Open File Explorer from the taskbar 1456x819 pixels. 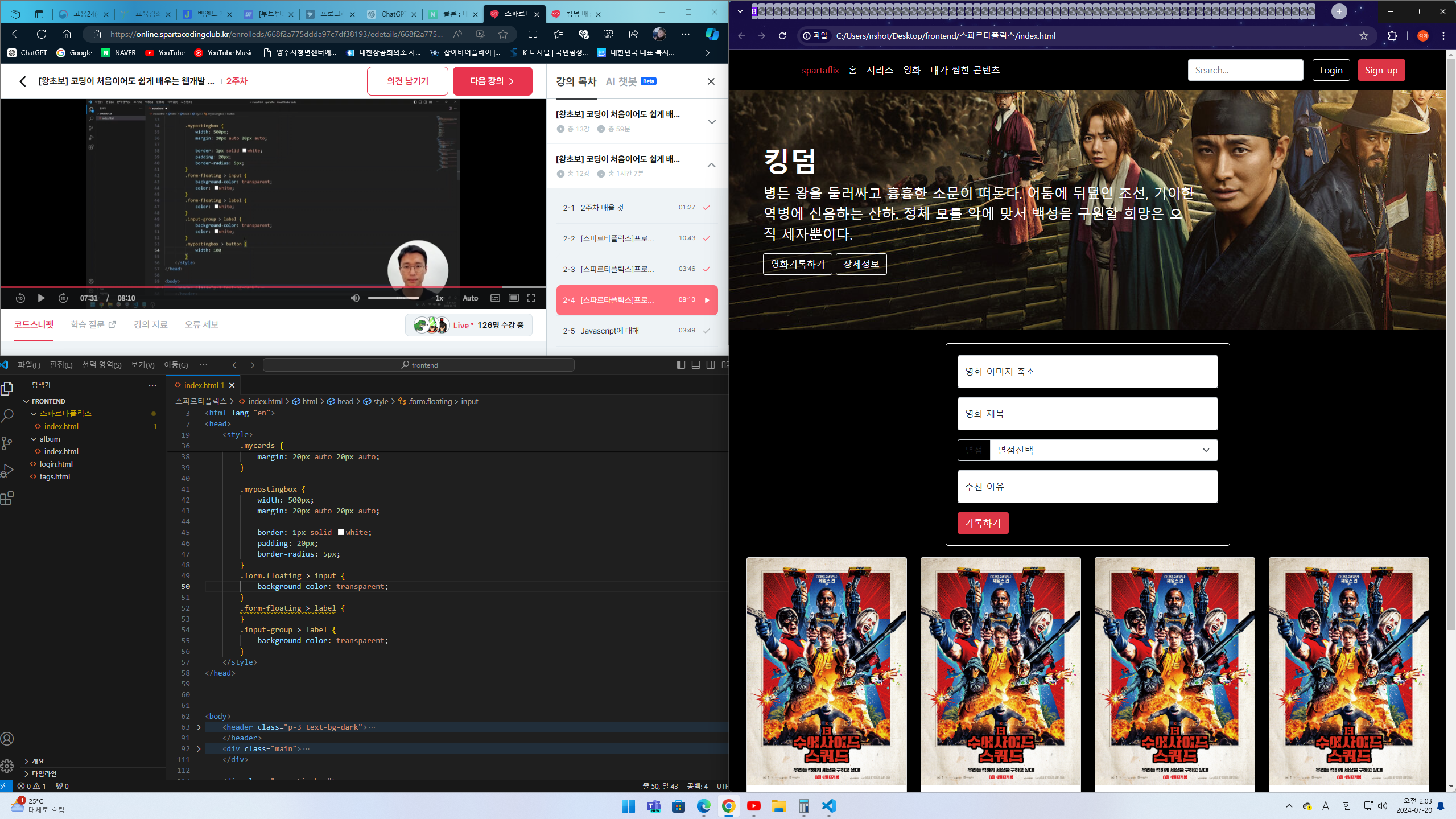[x=779, y=806]
